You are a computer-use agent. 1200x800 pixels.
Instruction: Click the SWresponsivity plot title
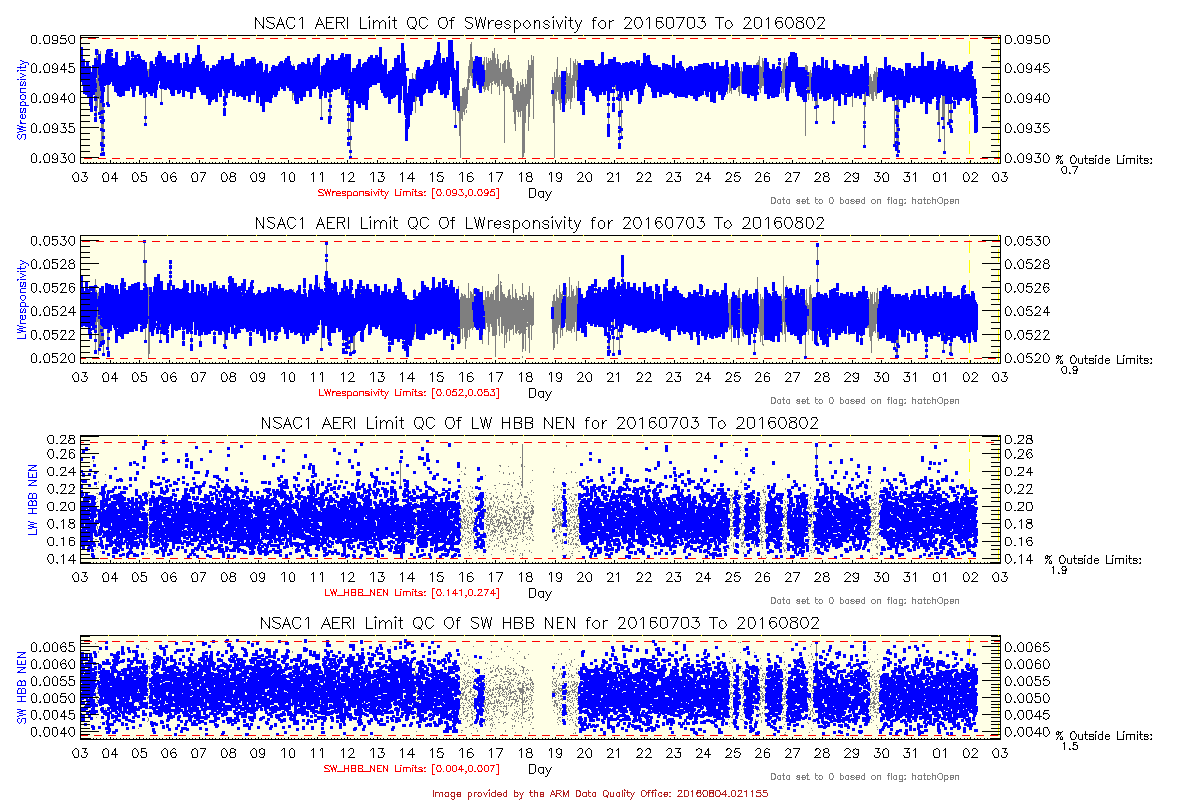coord(539,23)
